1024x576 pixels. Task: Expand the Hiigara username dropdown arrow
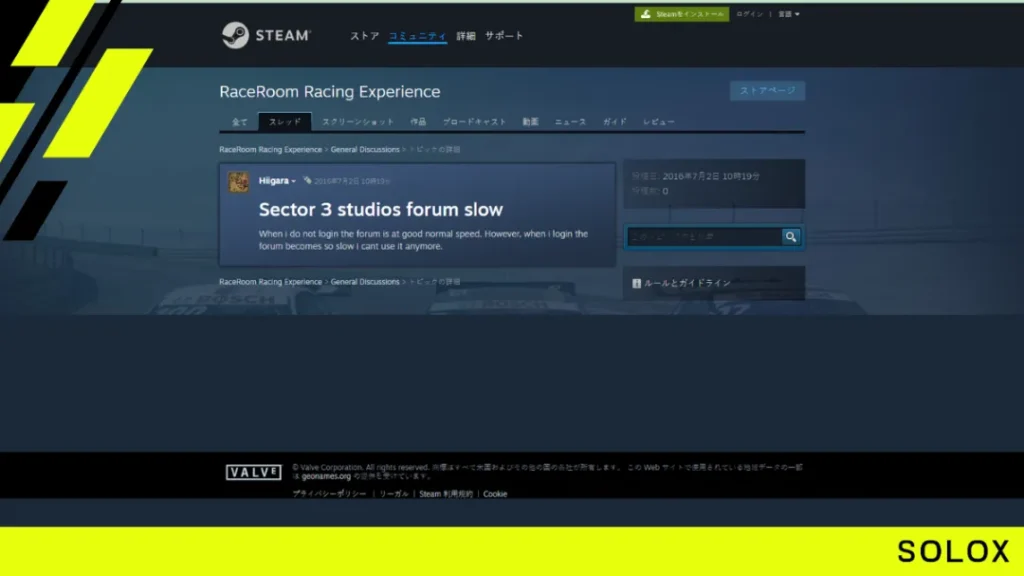click(294, 182)
